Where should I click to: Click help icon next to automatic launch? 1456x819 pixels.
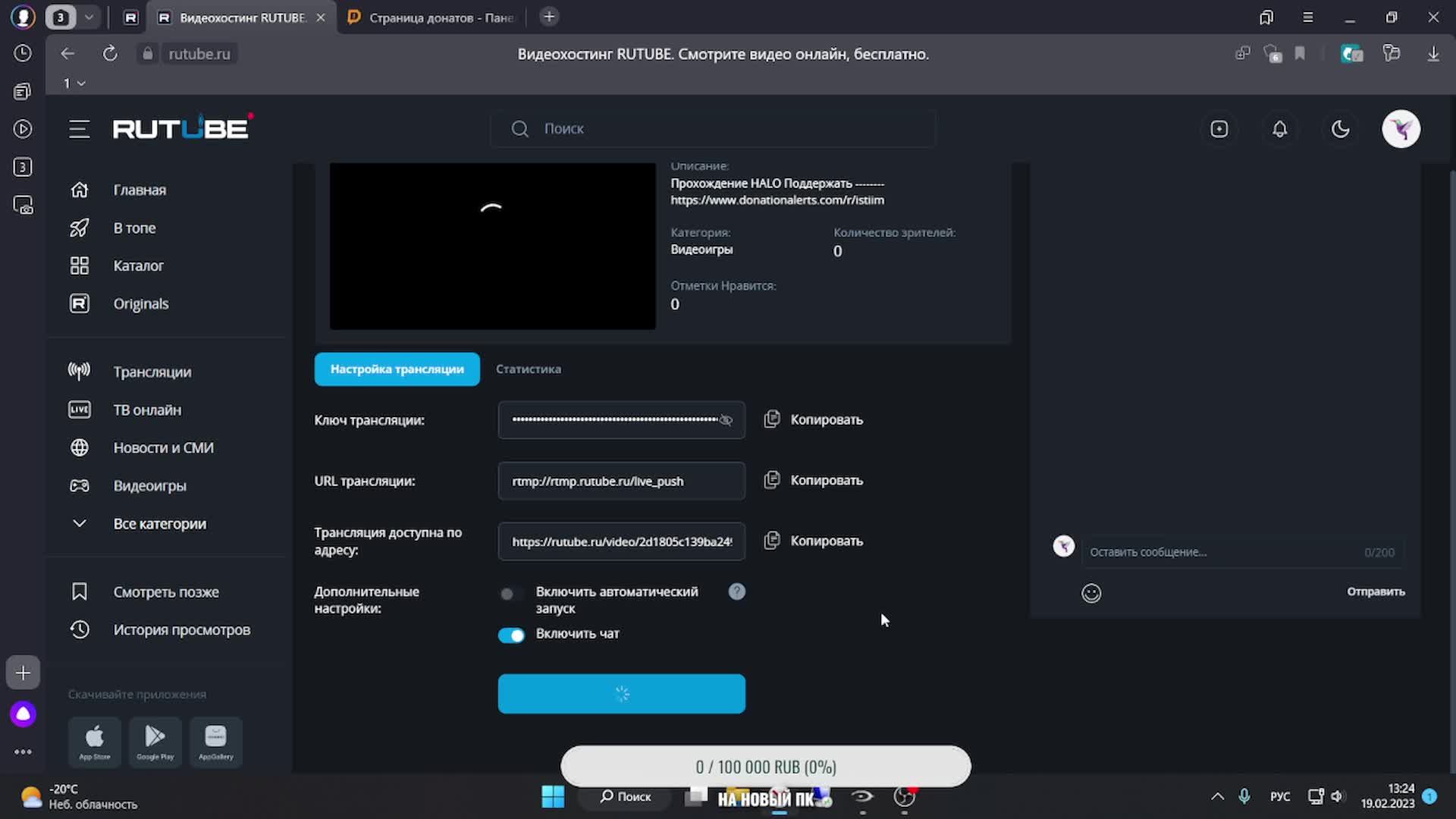coord(736,591)
